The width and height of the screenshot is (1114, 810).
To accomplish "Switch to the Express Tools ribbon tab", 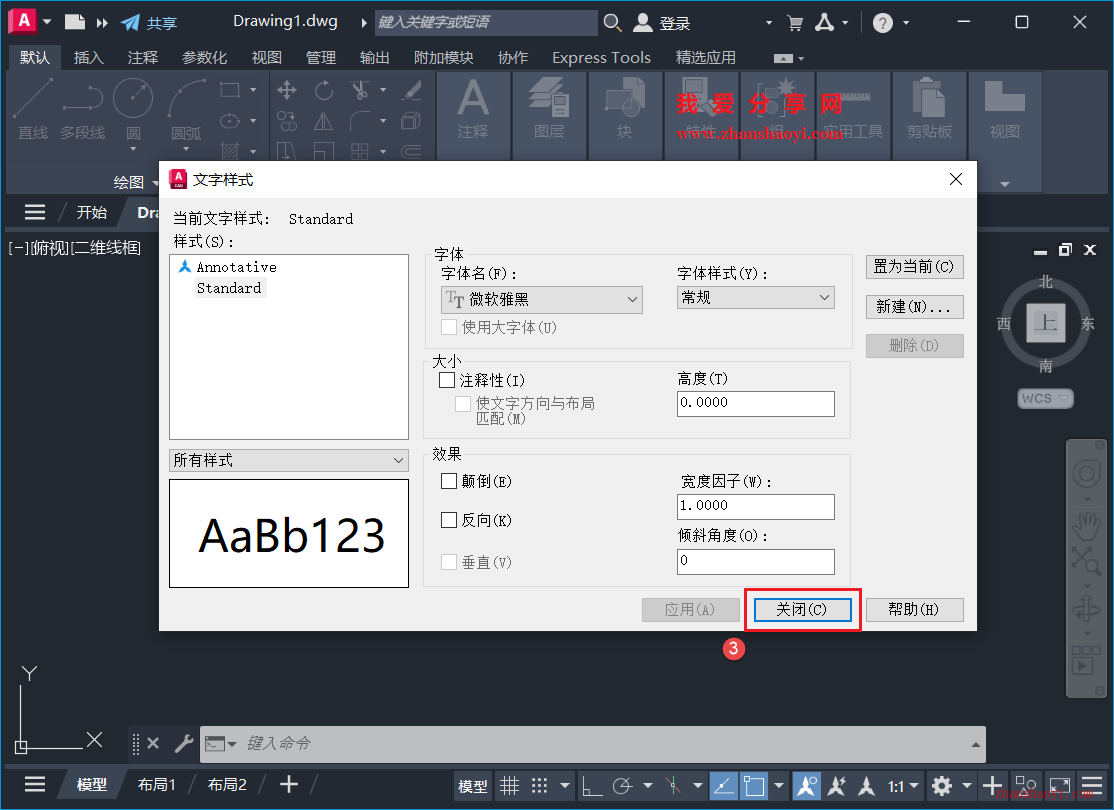I will point(601,58).
